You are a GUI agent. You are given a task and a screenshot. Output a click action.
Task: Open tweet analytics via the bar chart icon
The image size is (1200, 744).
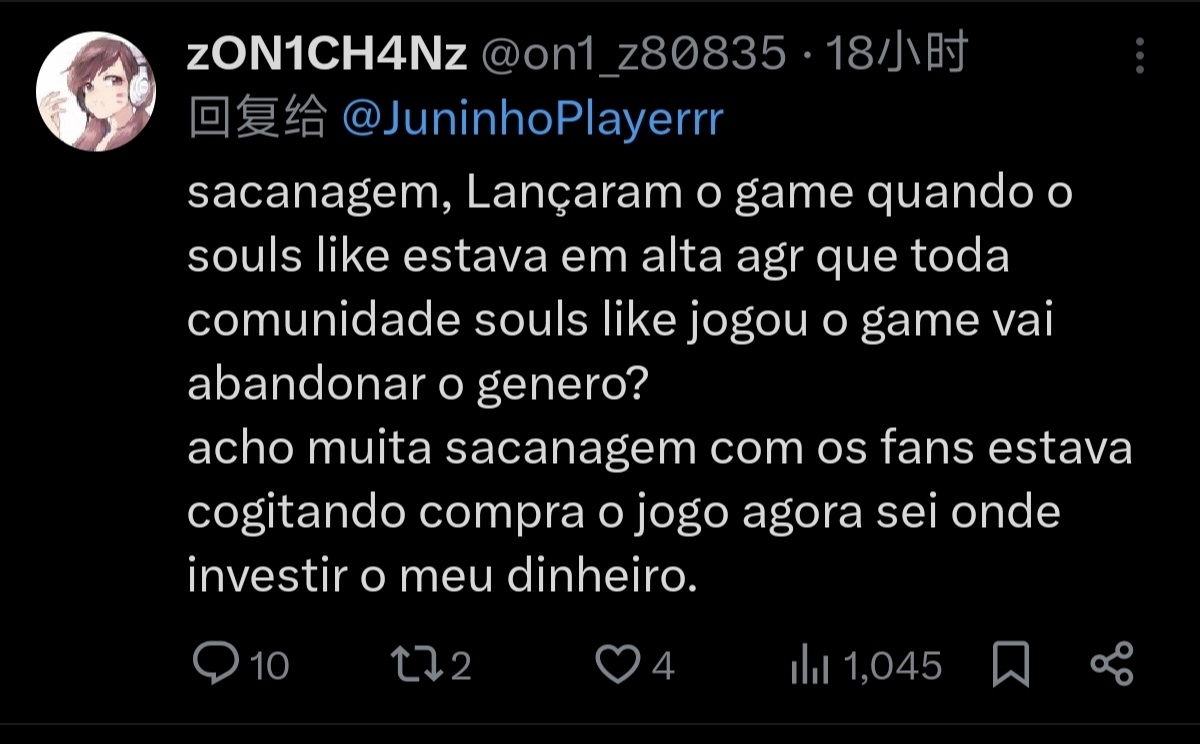pyautogui.click(x=810, y=664)
